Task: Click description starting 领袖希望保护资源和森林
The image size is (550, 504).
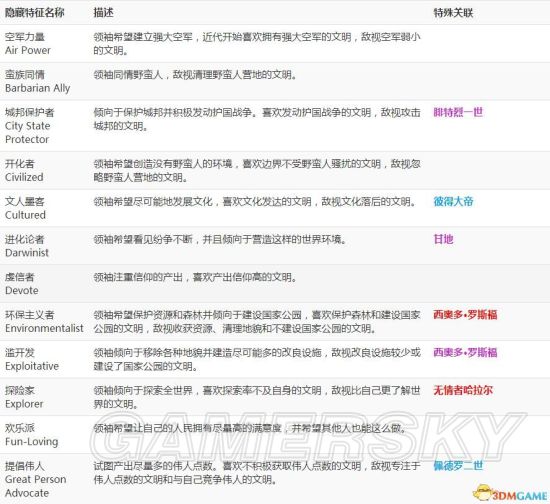Action: (257, 322)
